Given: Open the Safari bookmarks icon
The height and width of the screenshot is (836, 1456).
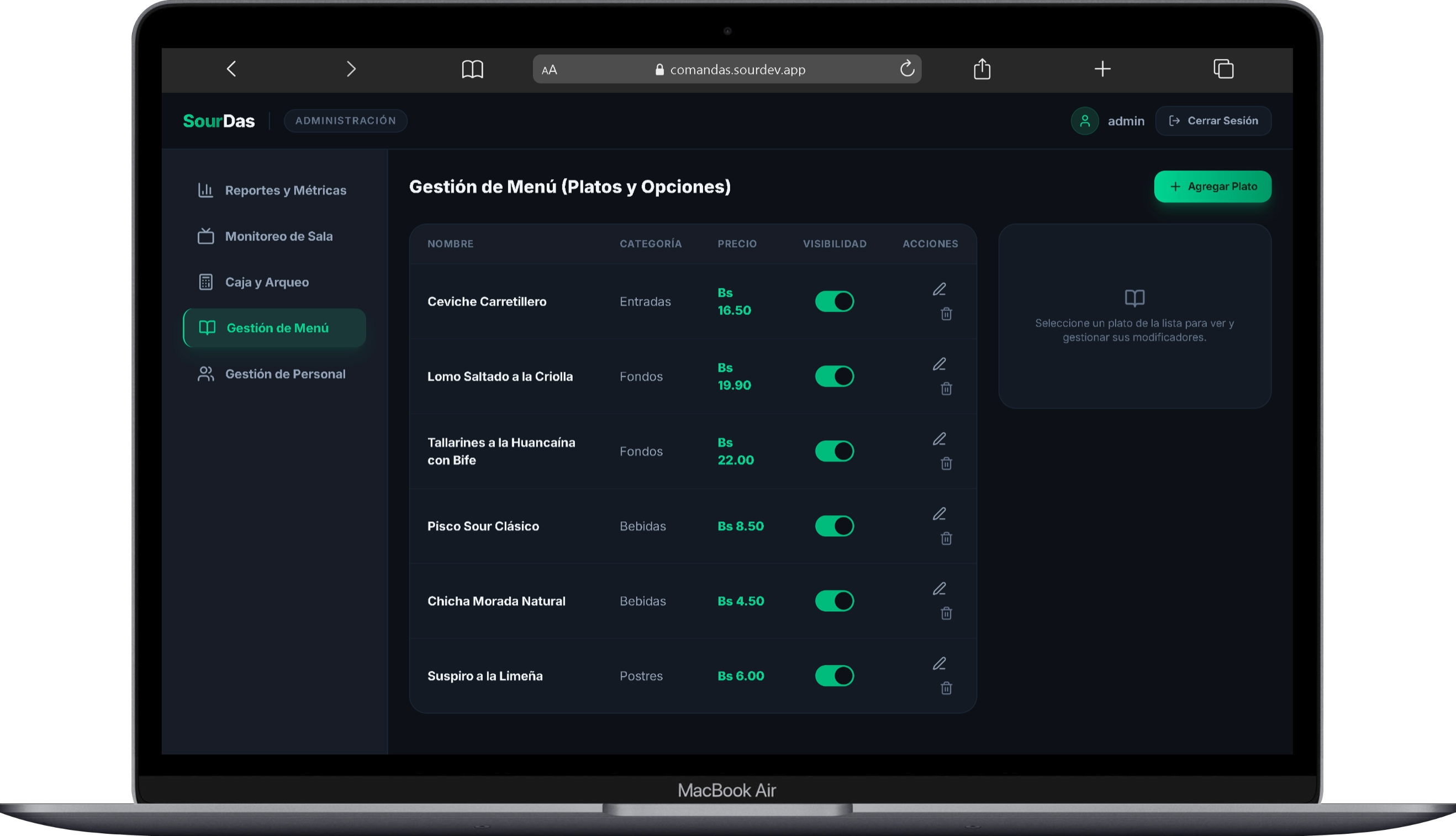Looking at the screenshot, I should 472,70.
